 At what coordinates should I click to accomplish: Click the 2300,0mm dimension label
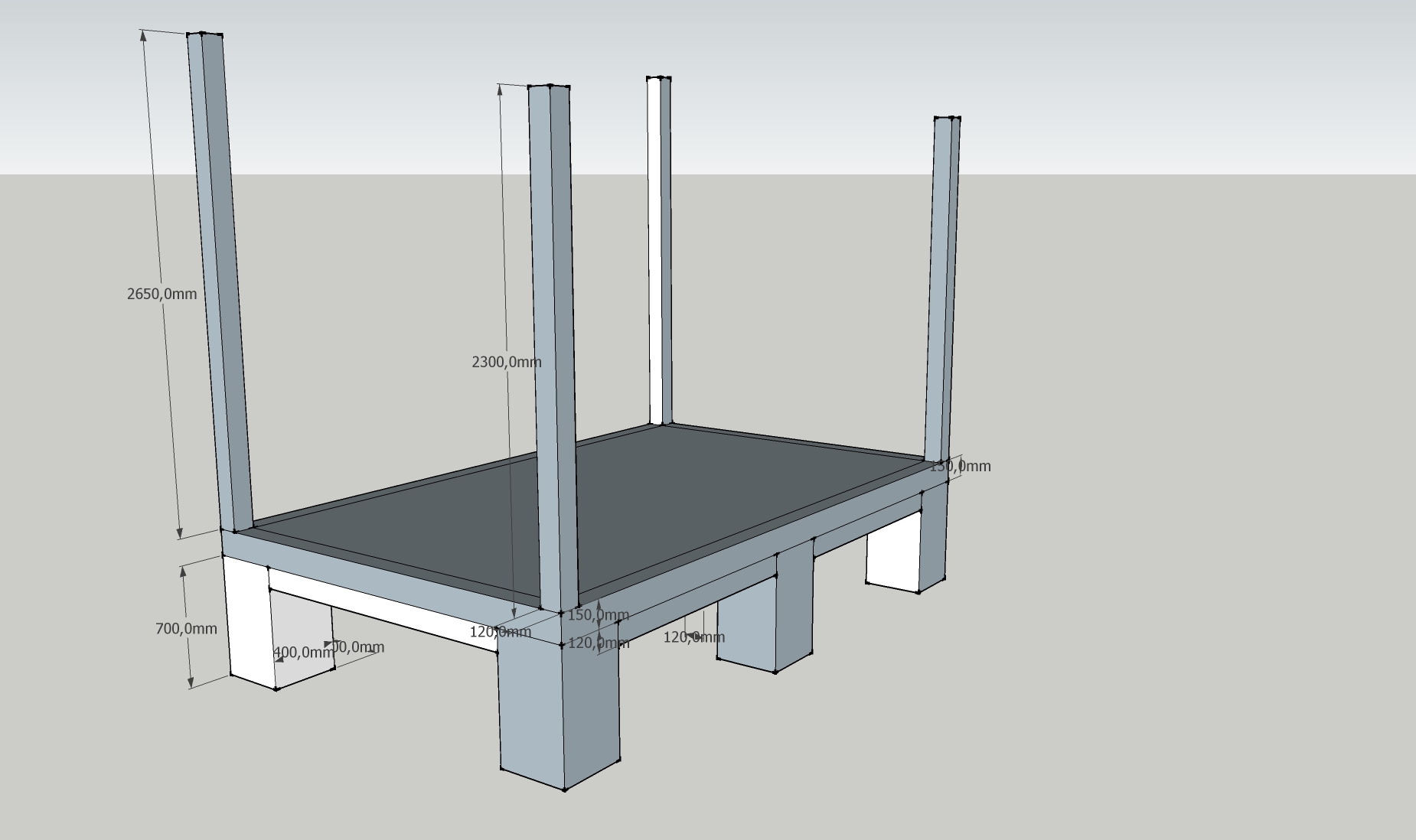click(x=506, y=362)
